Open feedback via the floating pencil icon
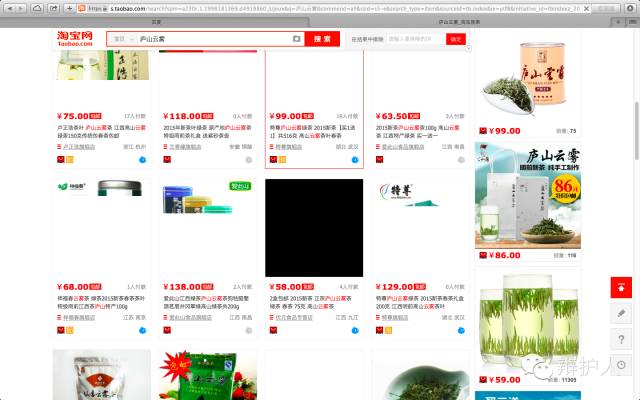The height and width of the screenshot is (400, 640). [621, 313]
